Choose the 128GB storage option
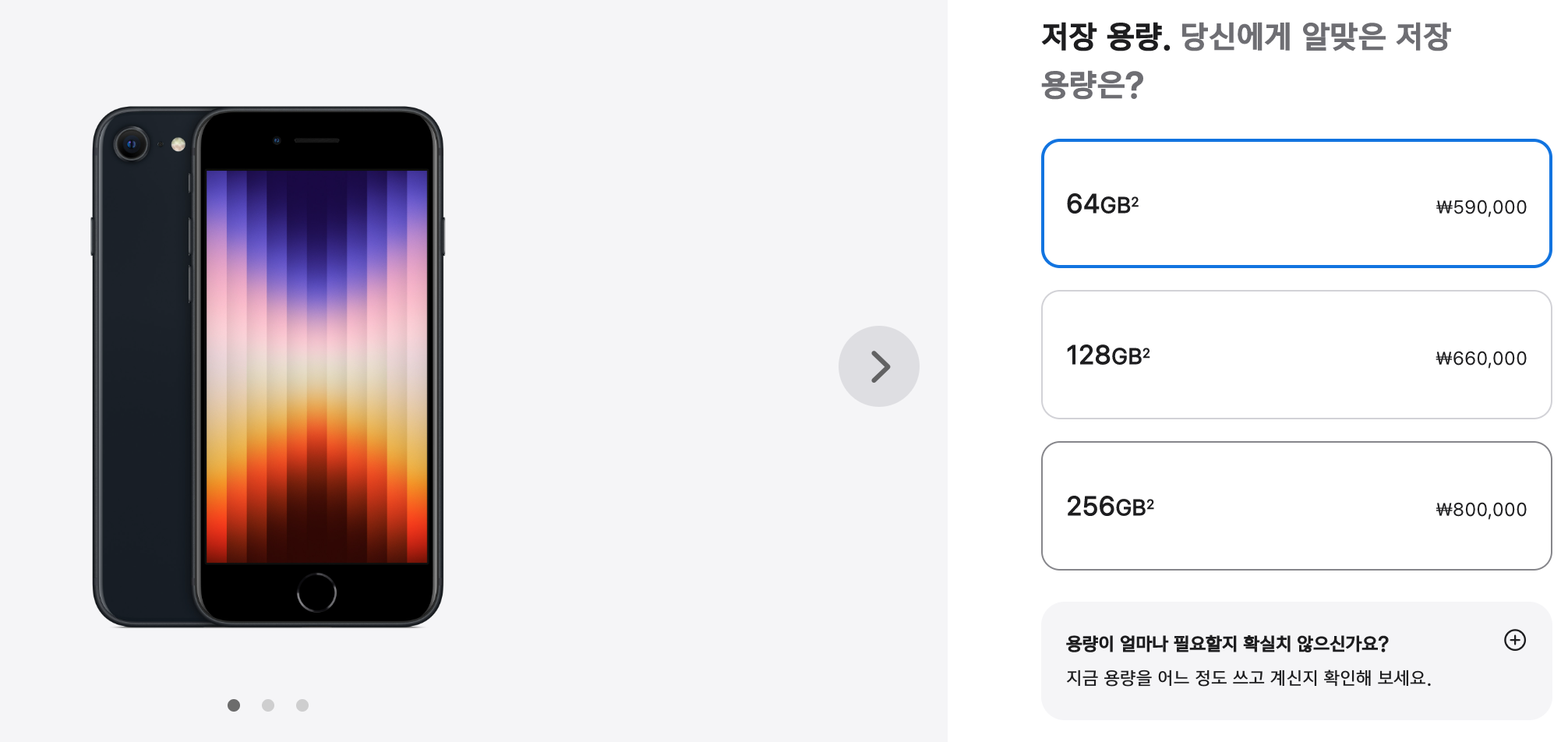 (x=1296, y=355)
